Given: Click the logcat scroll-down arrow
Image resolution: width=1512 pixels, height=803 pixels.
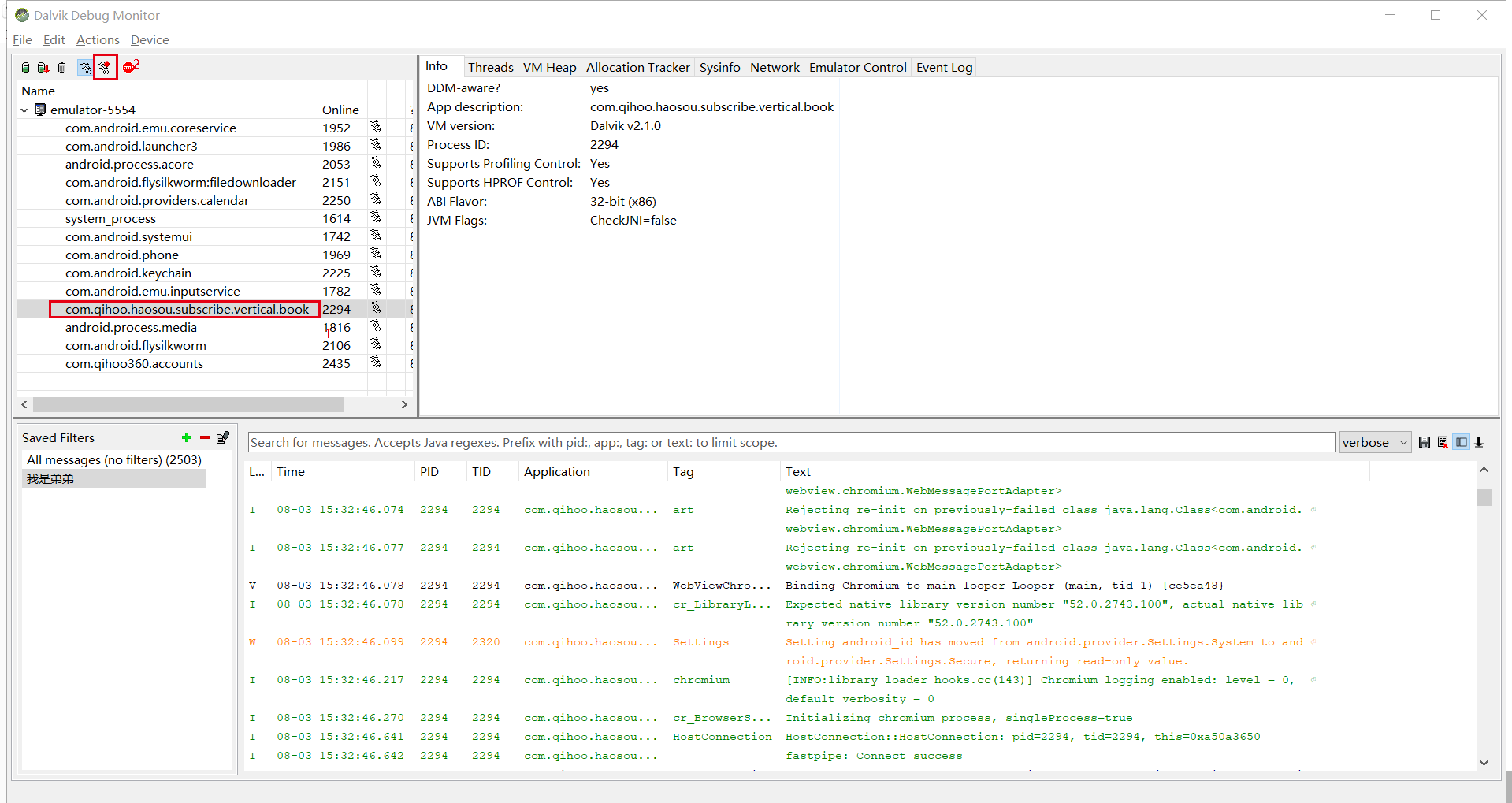Looking at the screenshot, I should (1484, 763).
